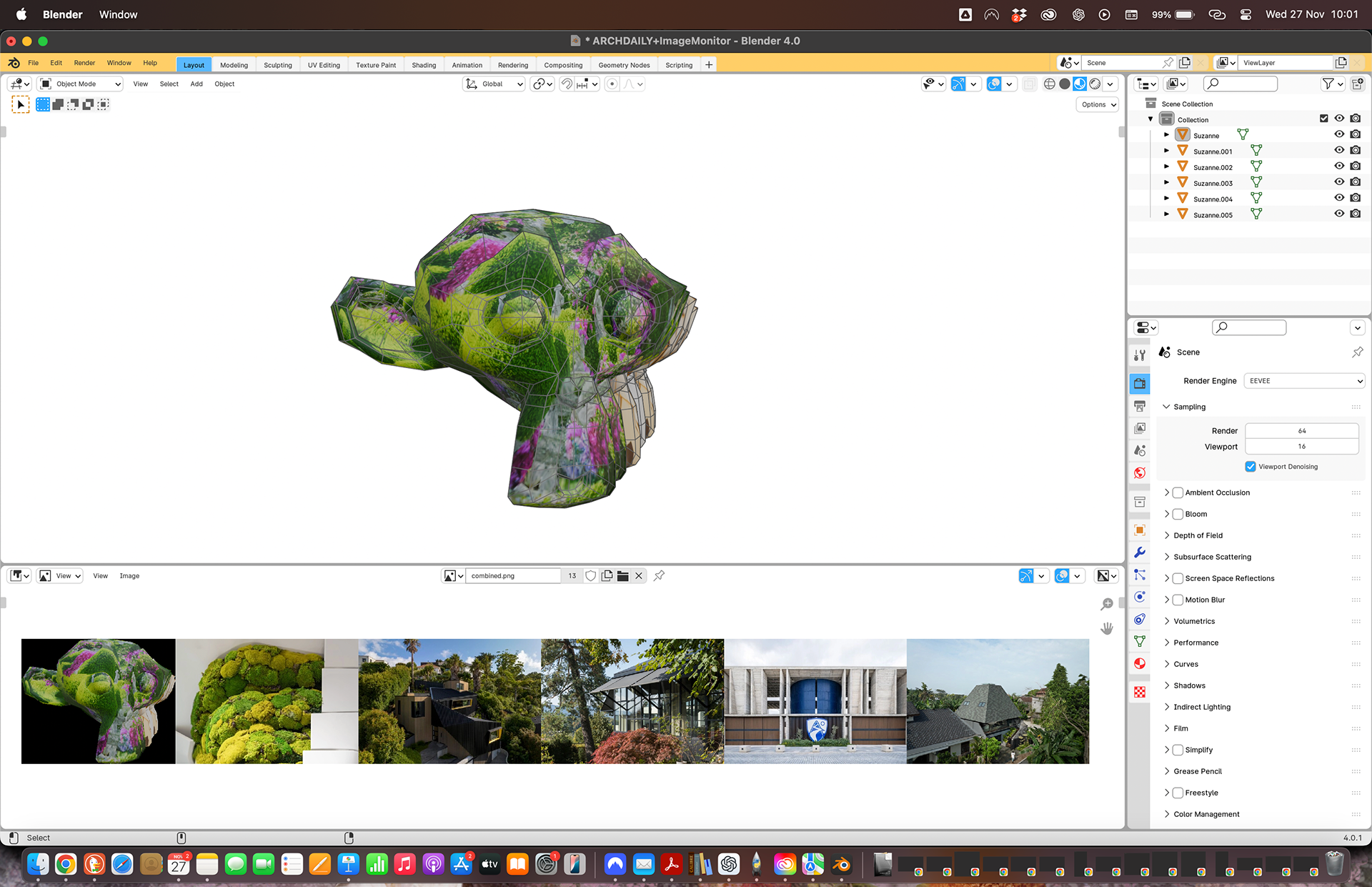
Task: Open the Modifiers properties wrench tab
Action: click(x=1140, y=552)
